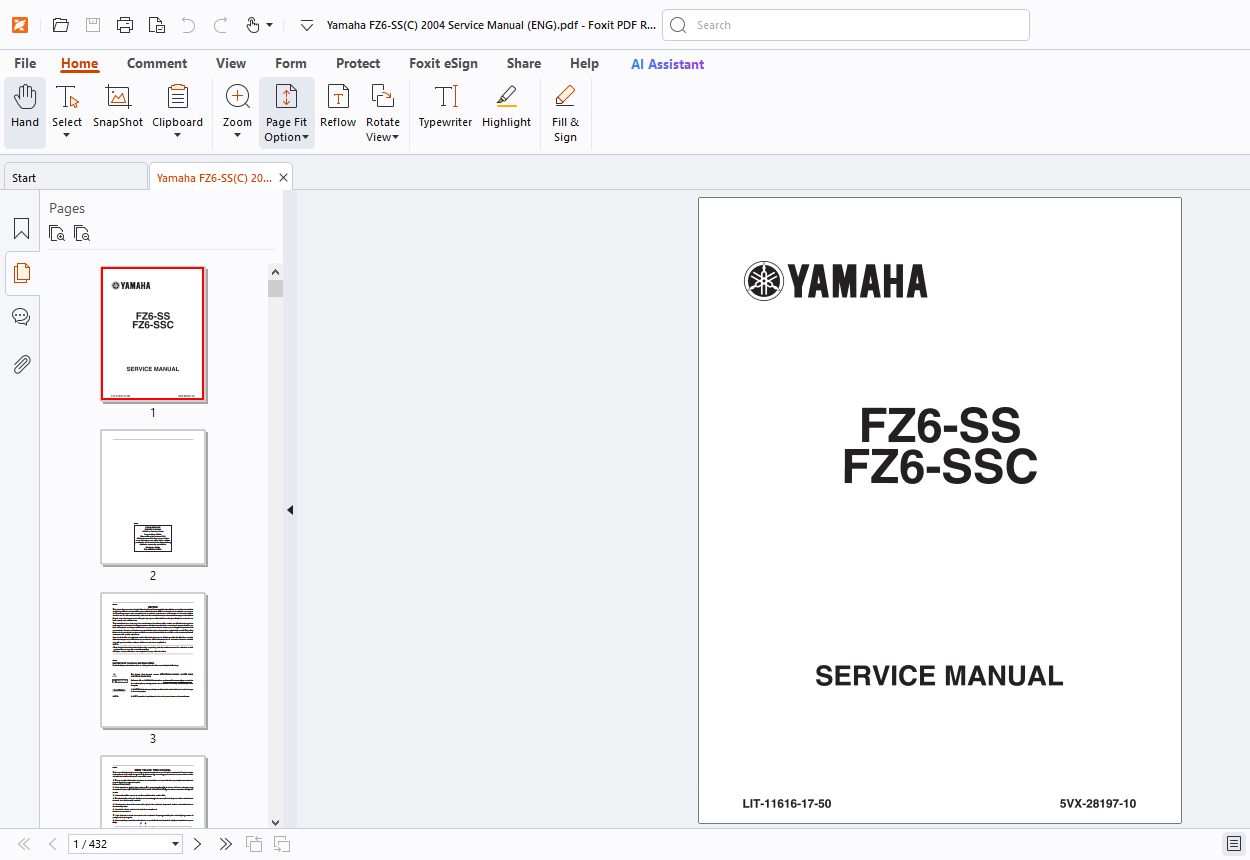
Task: Click the hand mode icon in quick access bar
Action: coord(253,25)
